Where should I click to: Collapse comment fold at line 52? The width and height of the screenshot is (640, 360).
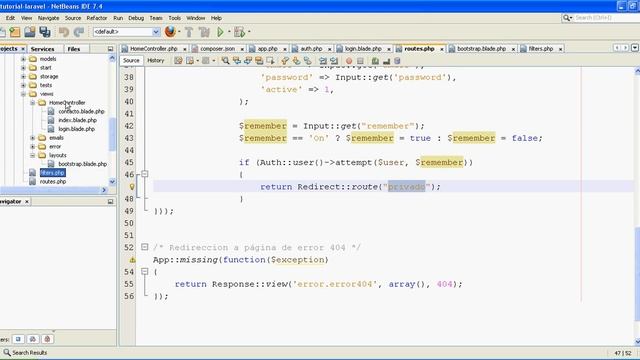click(x=144, y=247)
